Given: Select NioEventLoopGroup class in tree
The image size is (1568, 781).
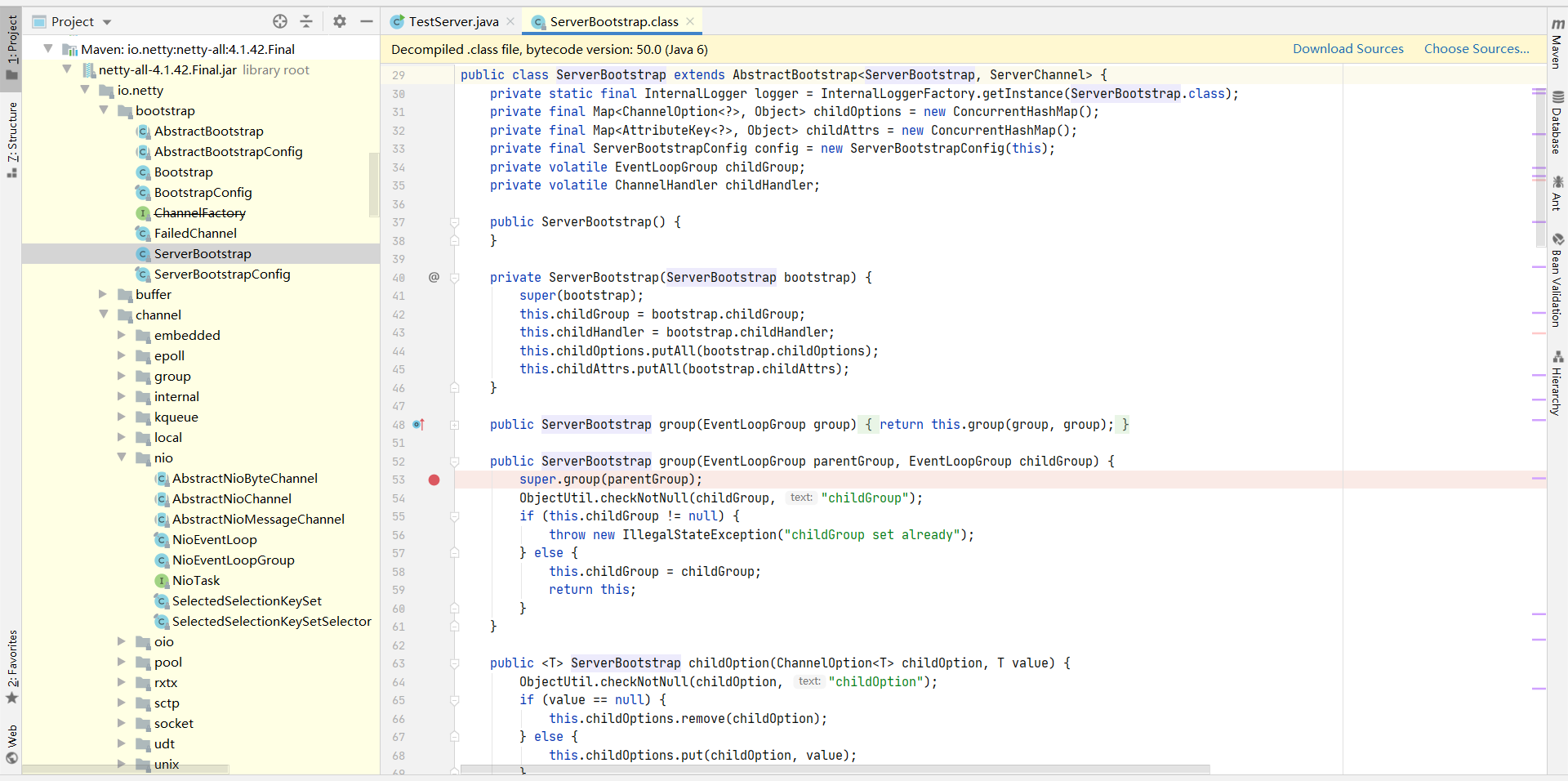Looking at the screenshot, I should click(233, 560).
